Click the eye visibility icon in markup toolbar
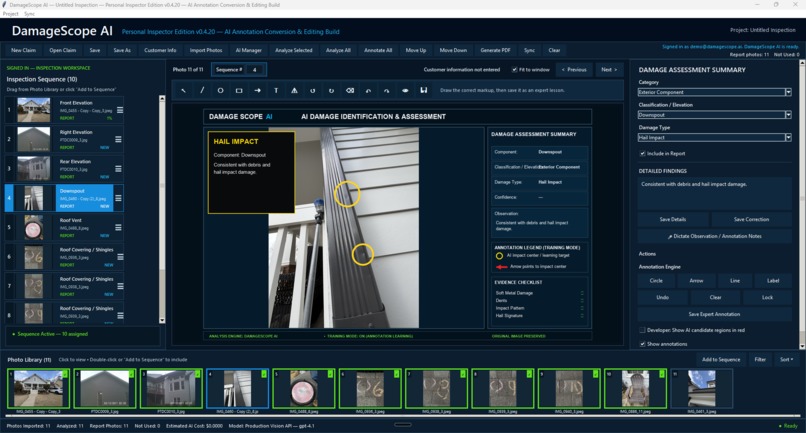 coord(405,91)
